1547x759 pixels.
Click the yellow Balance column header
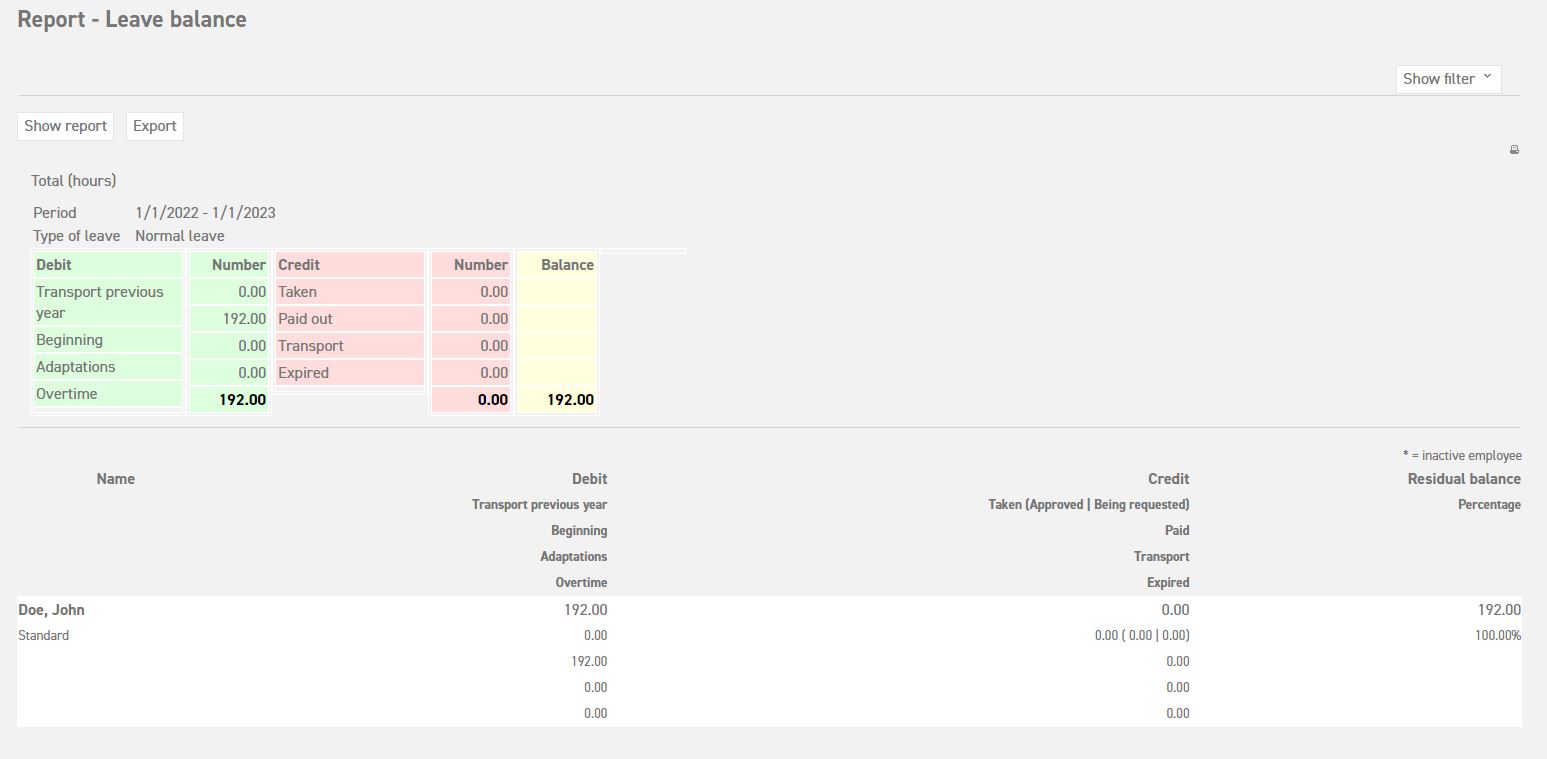point(567,265)
